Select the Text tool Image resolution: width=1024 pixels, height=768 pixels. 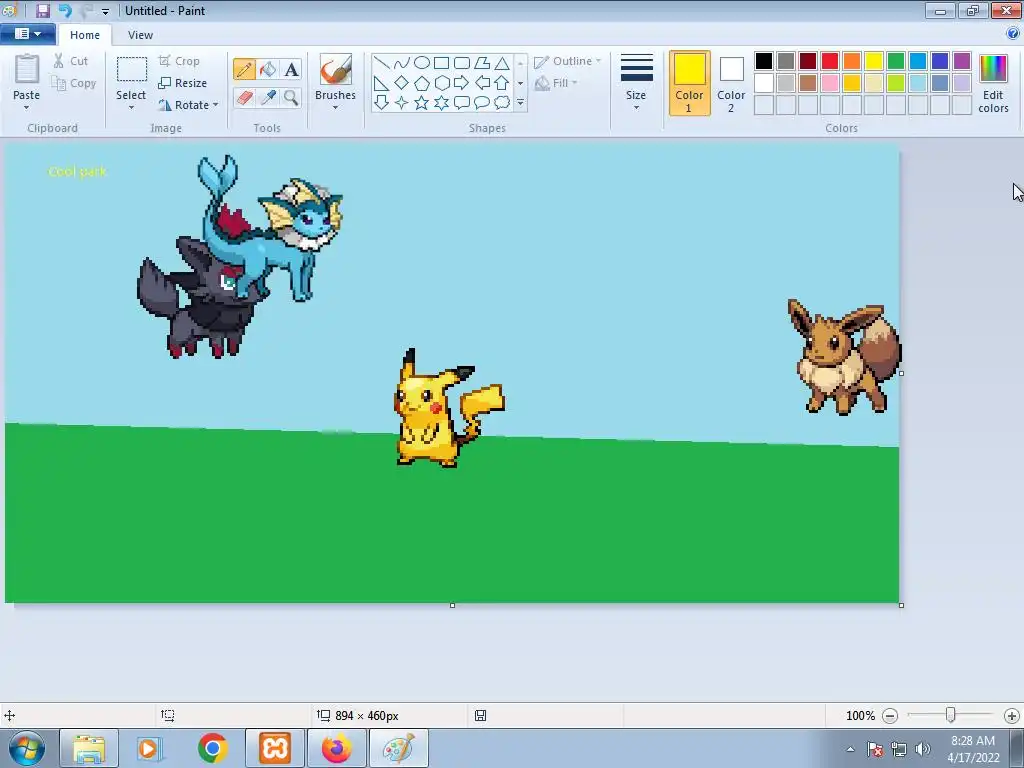(291, 69)
